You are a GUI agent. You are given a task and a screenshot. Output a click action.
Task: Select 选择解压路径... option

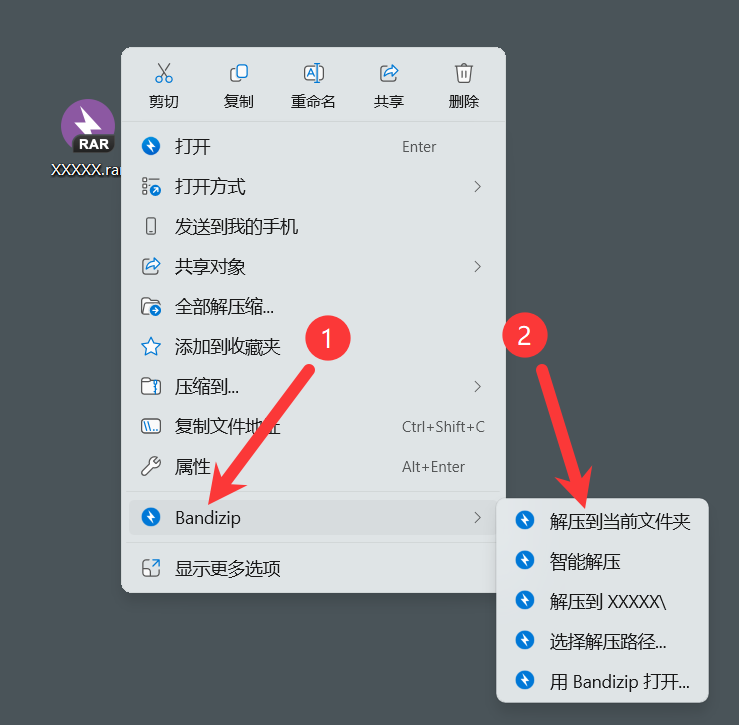click(602, 642)
